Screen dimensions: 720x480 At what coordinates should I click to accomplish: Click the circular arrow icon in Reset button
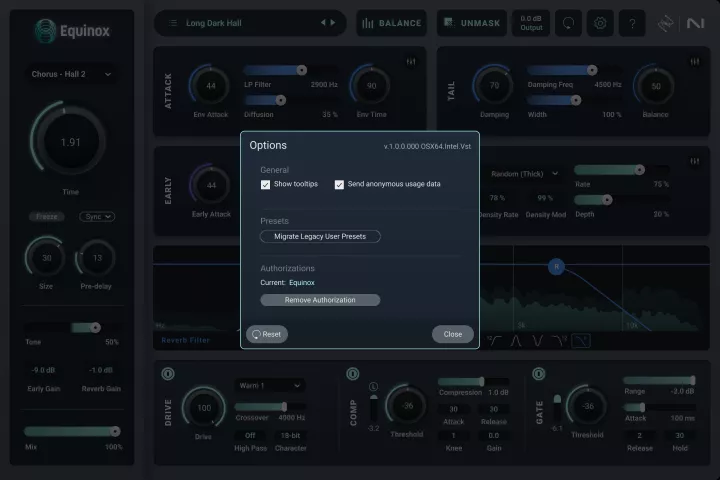point(256,334)
